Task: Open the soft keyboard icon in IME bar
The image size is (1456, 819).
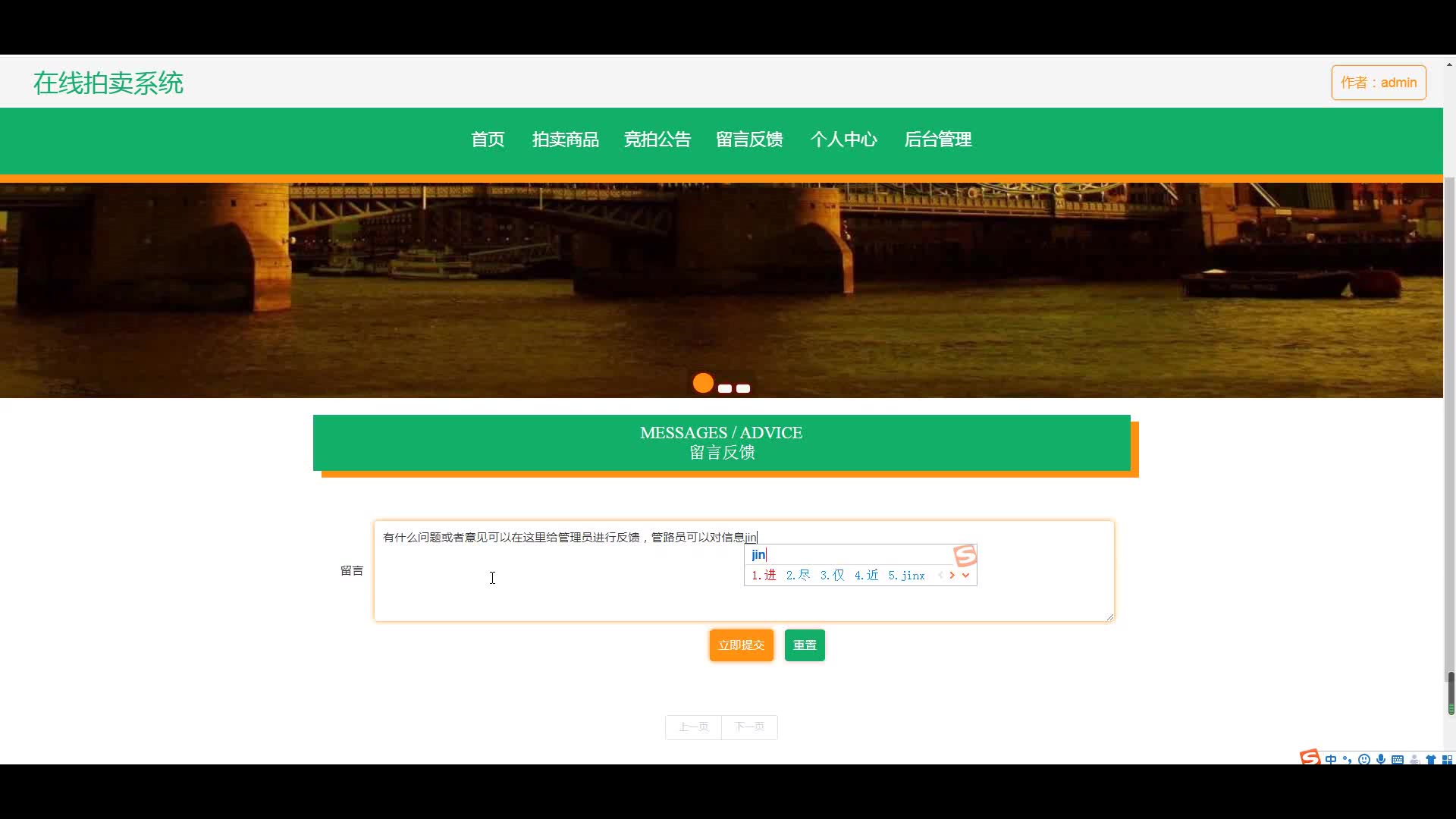Action: pyautogui.click(x=1398, y=759)
